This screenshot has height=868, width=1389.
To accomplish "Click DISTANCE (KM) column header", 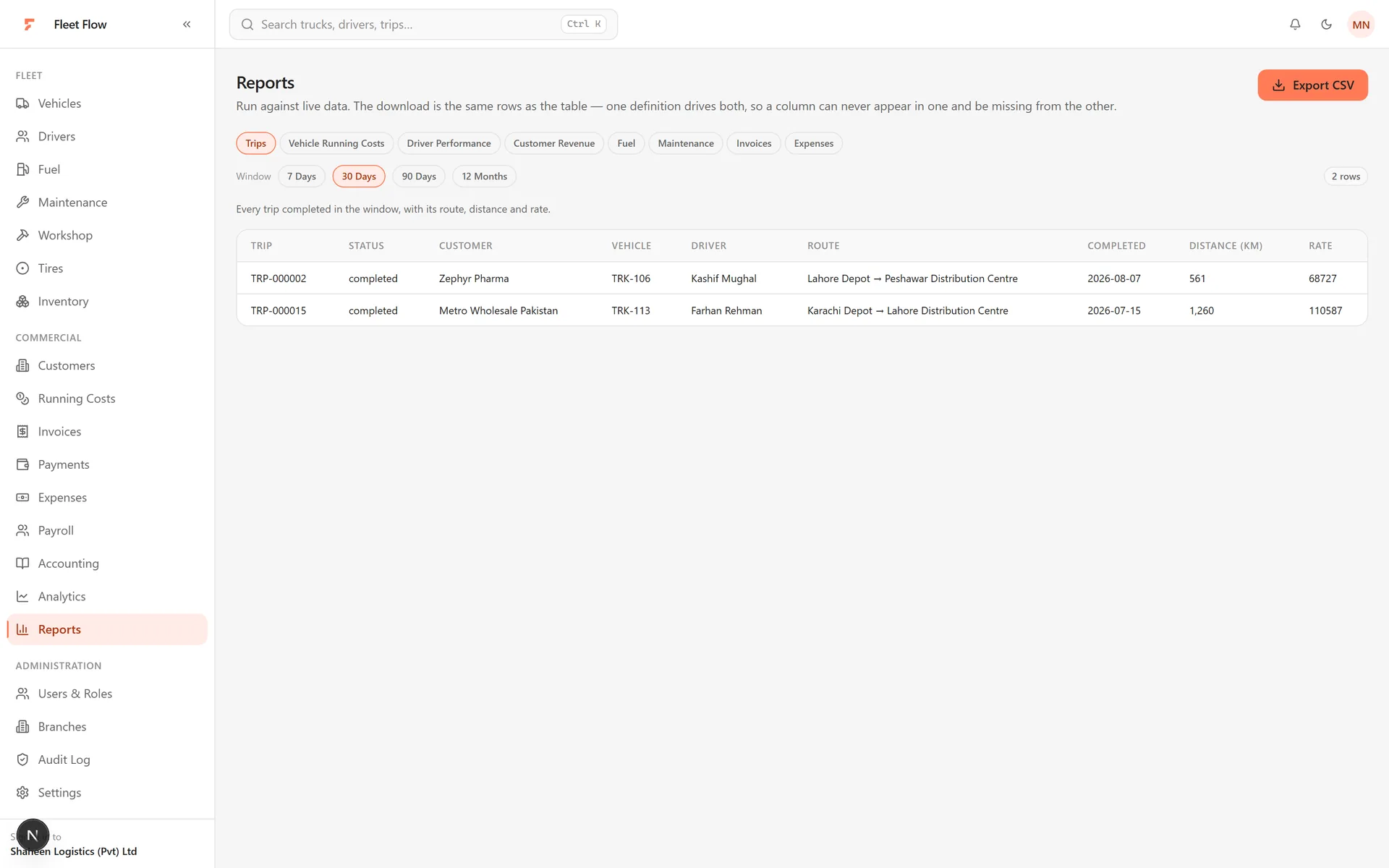I will pos(1226,246).
